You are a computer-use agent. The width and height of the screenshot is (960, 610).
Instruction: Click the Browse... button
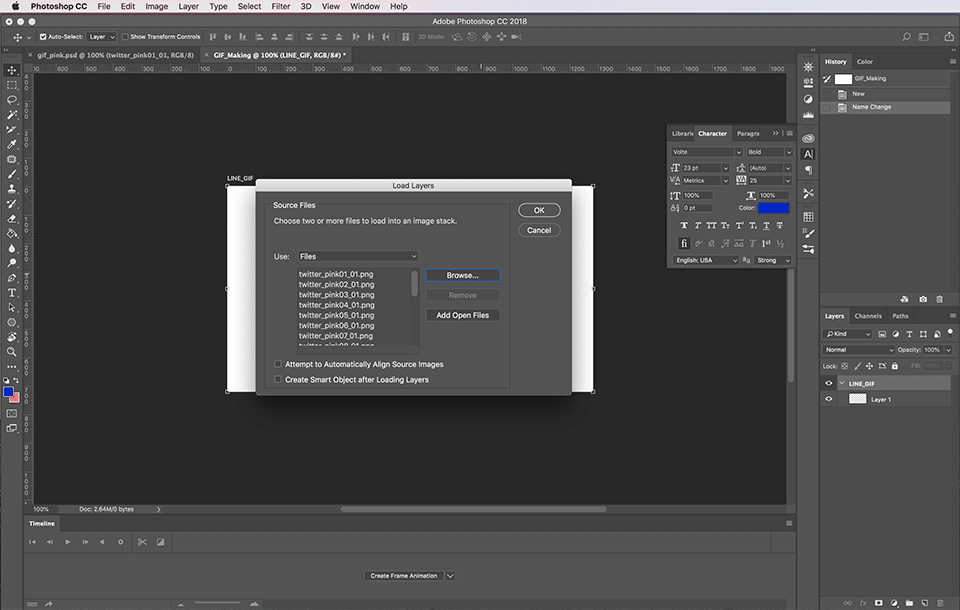pos(462,275)
